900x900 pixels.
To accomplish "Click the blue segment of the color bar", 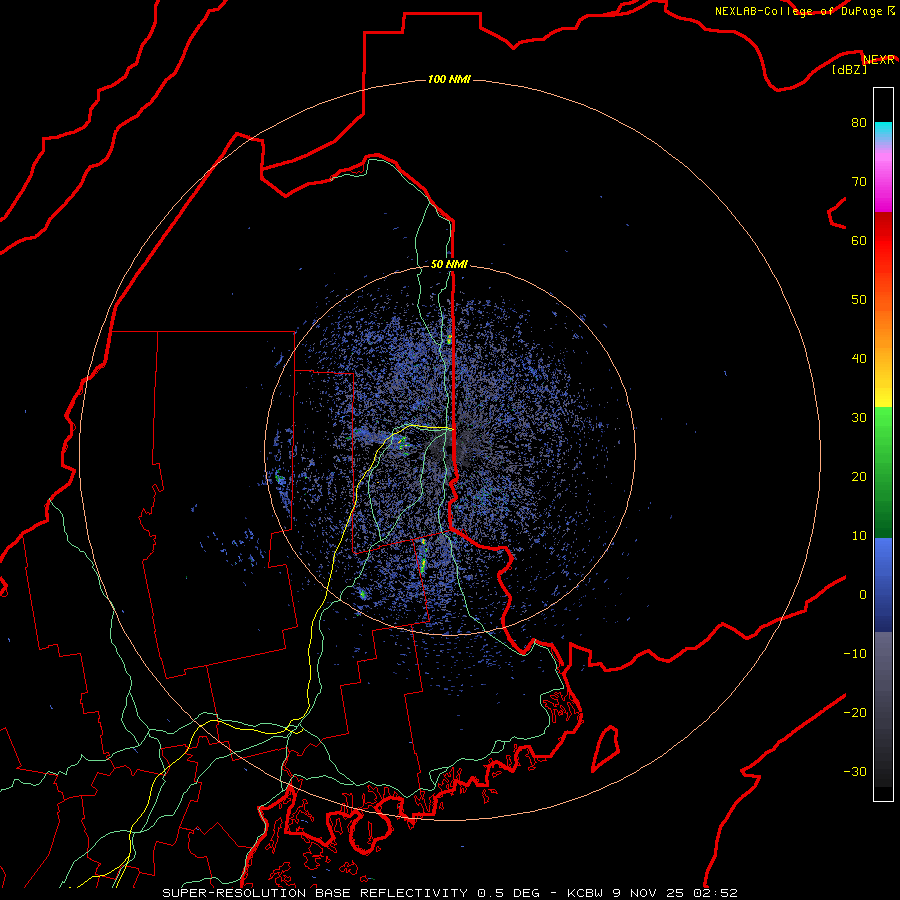I will tap(883, 585).
